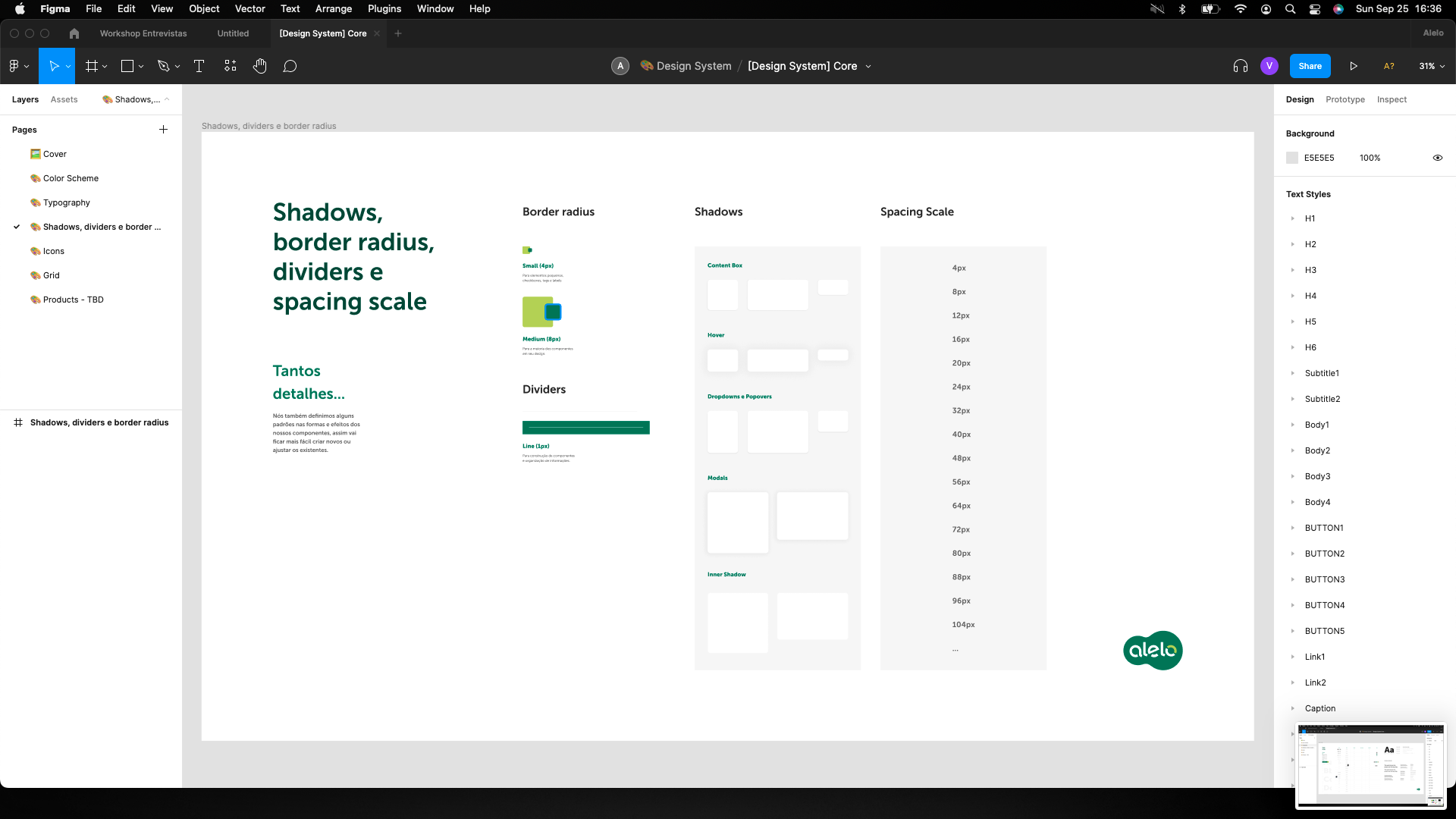Click the blue Share button
The width and height of the screenshot is (1456, 819).
click(1310, 66)
